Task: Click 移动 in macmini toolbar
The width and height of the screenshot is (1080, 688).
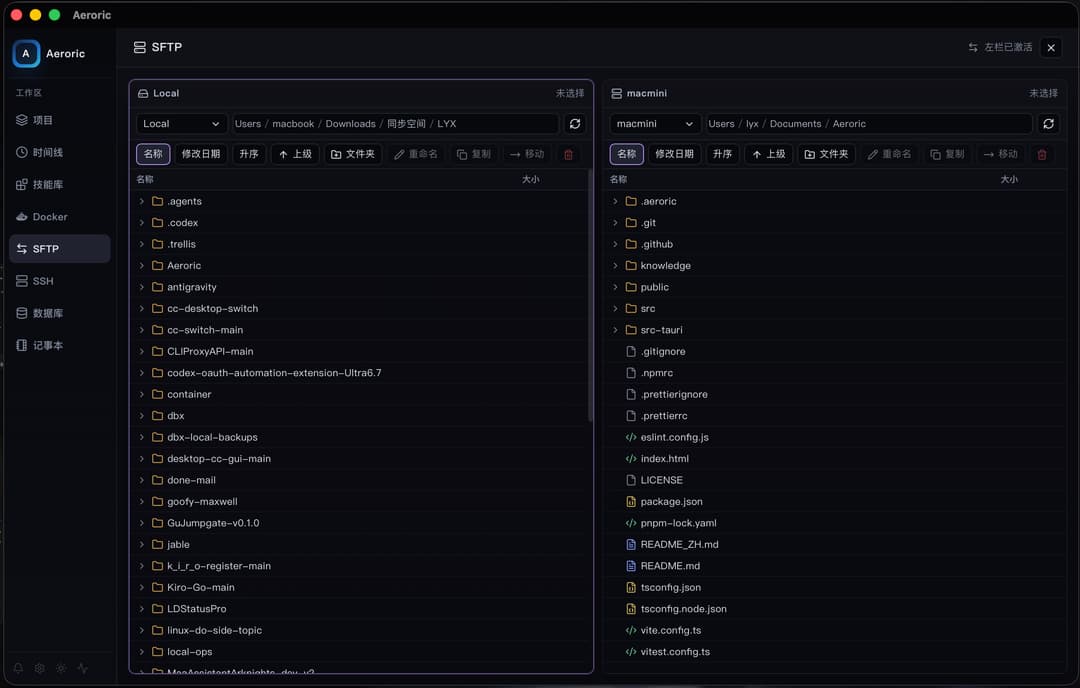Action: pos(1000,154)
